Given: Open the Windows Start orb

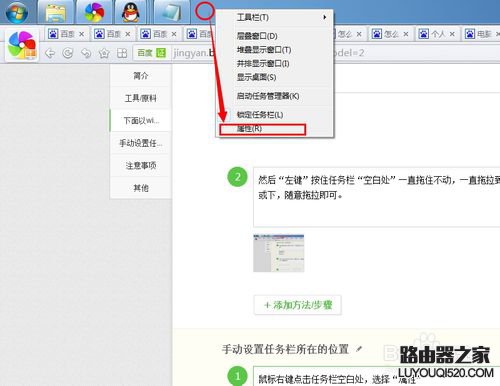Looking at the screenshot, I should click(x=17, y=12).
